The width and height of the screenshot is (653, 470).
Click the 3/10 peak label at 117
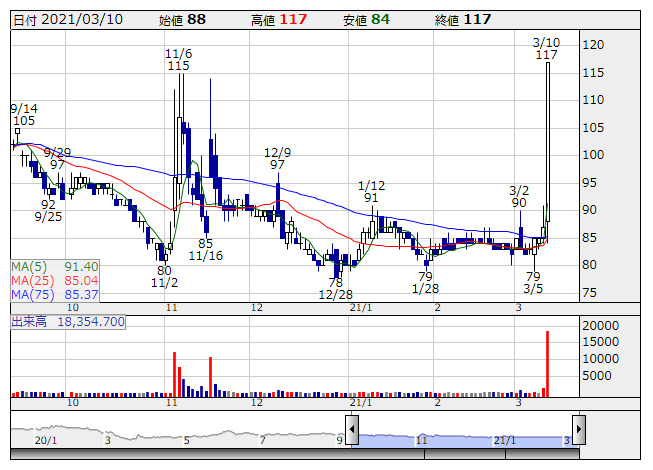545,49
